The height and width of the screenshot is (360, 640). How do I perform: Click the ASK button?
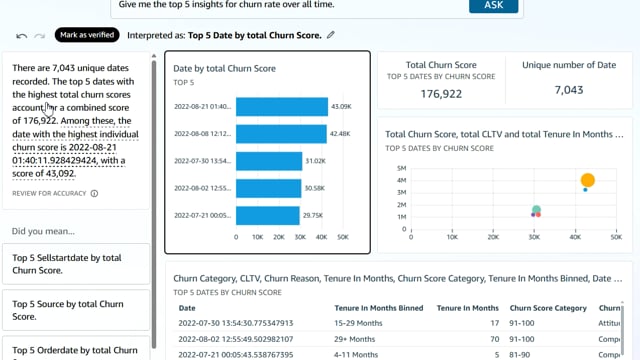(x=493, y=5)
